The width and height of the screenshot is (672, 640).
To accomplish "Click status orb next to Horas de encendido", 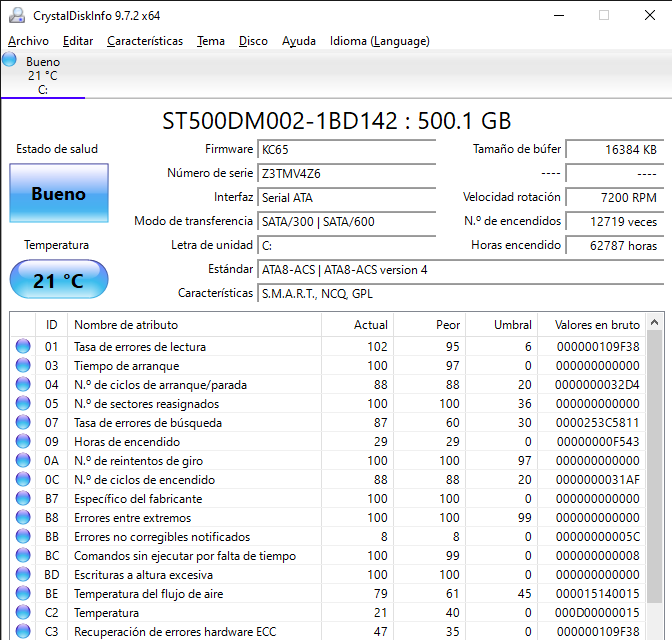I will pyautogui.click(x=23, y=442).
